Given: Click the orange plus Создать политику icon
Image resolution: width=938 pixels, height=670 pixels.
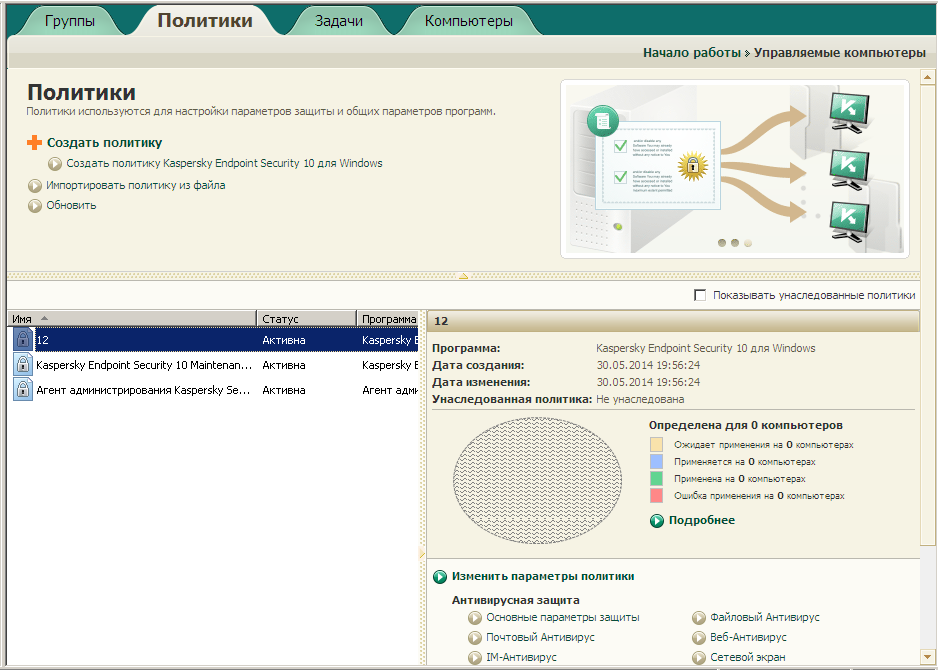Looking at the screenshot, I should (35, 142).
